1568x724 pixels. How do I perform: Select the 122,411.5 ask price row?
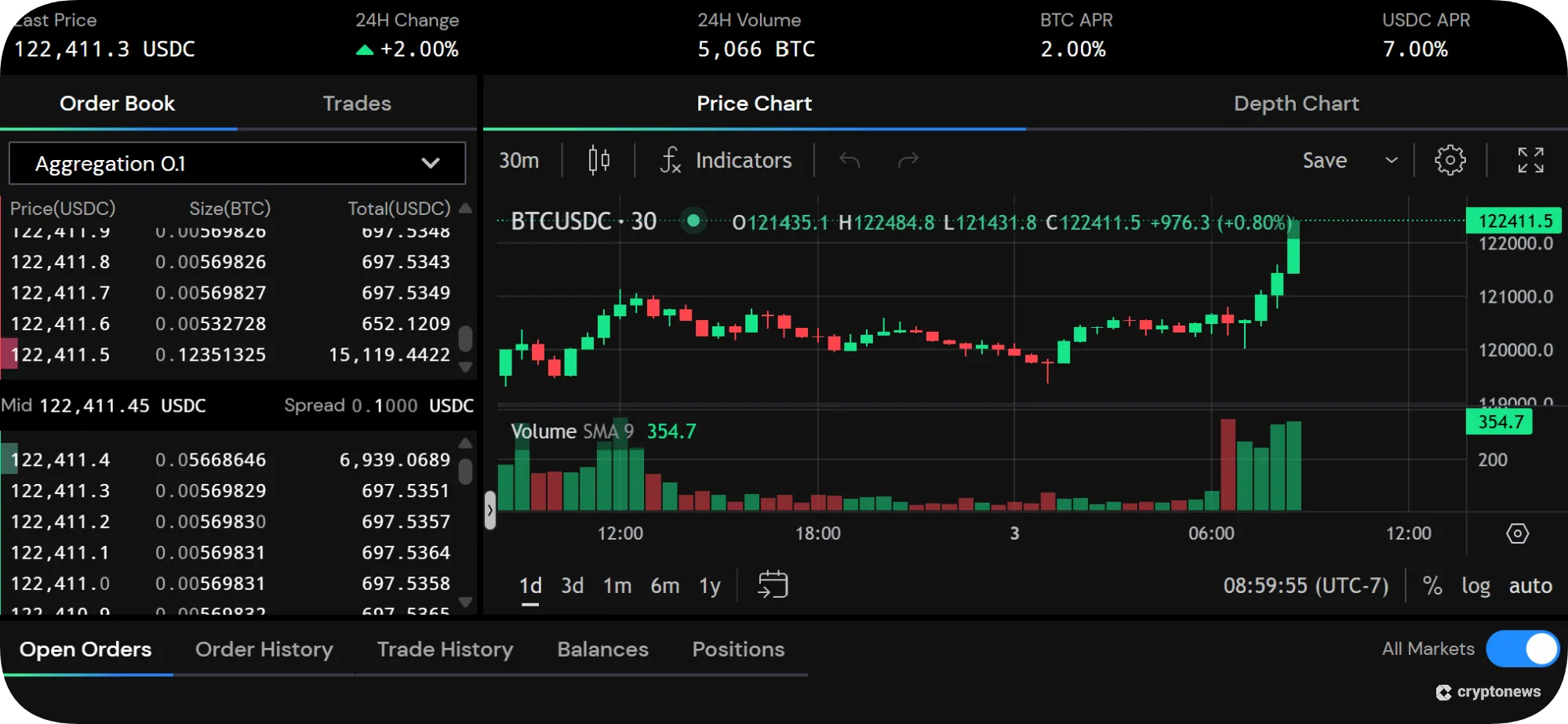[231, 355]
